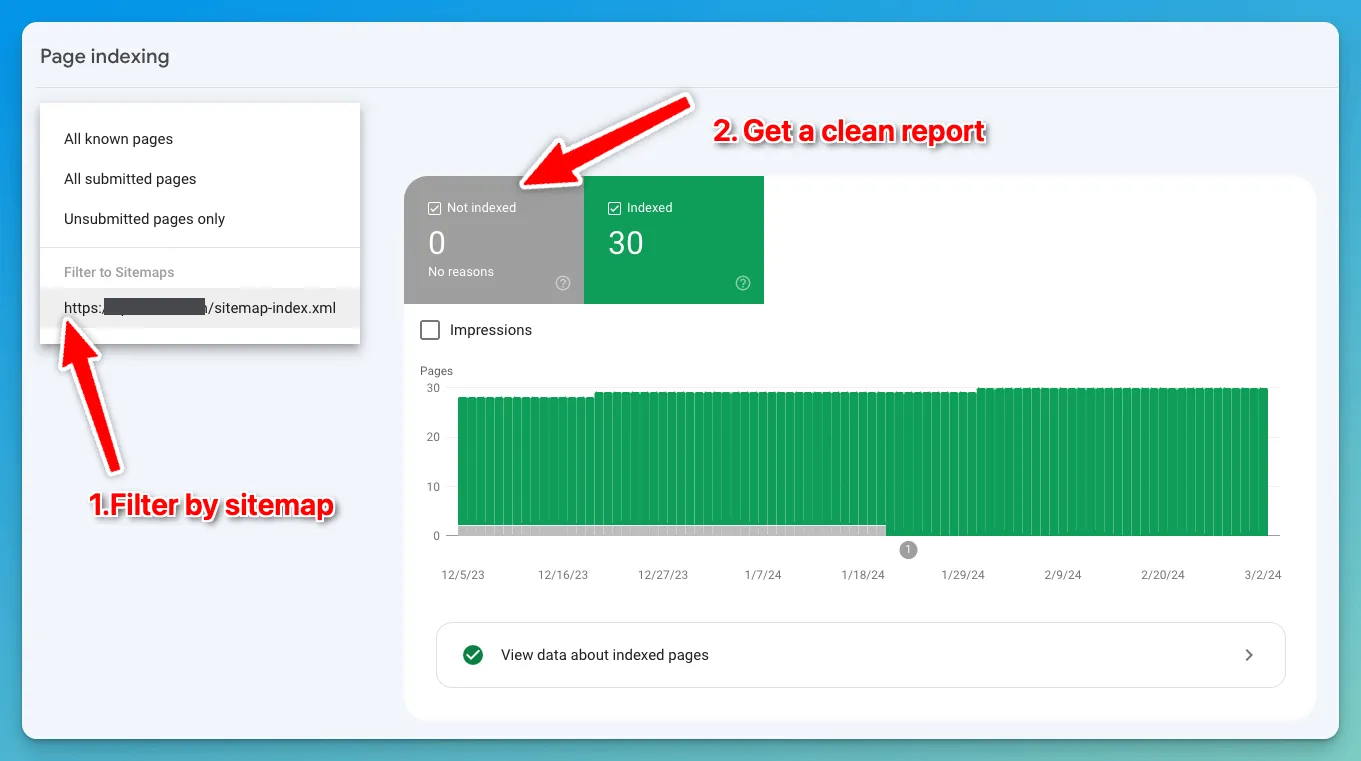Viewport: 1361px width, 761px height.
Task: Click the 'No reasons' text under Not indexed
Action: (x=461, y=272)
